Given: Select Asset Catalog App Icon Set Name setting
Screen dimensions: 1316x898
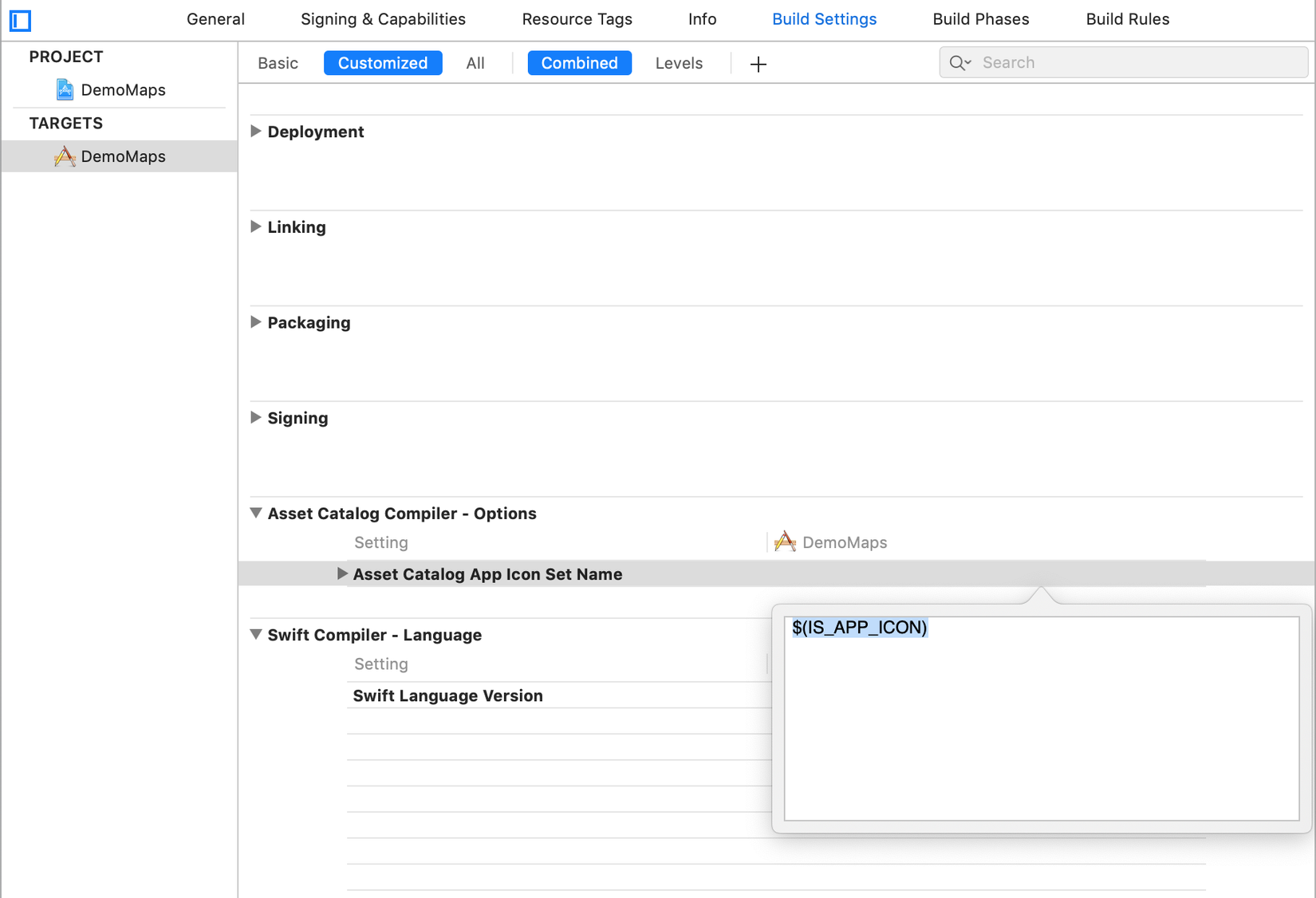Looking at the screenshot, I should click(x=488, y=574).
